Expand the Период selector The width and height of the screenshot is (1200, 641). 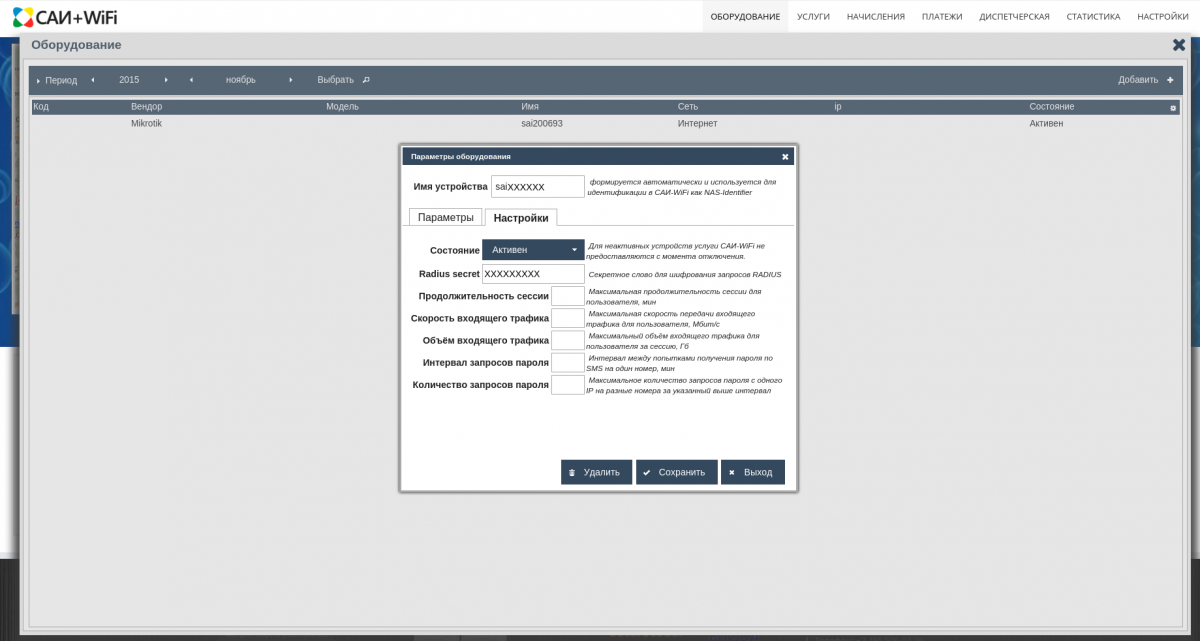tap(56, 80)
